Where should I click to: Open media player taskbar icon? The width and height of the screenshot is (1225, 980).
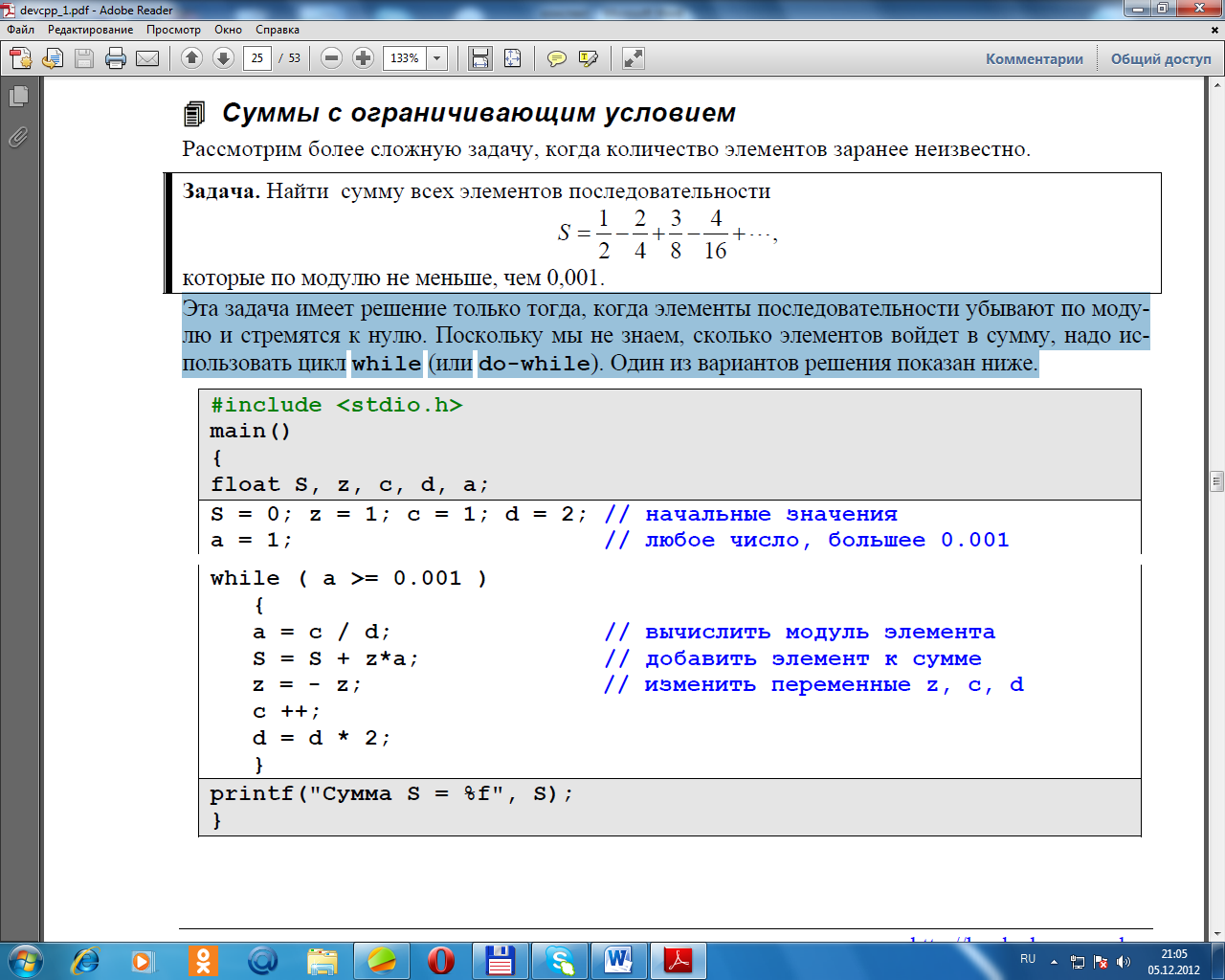[143, 960]
